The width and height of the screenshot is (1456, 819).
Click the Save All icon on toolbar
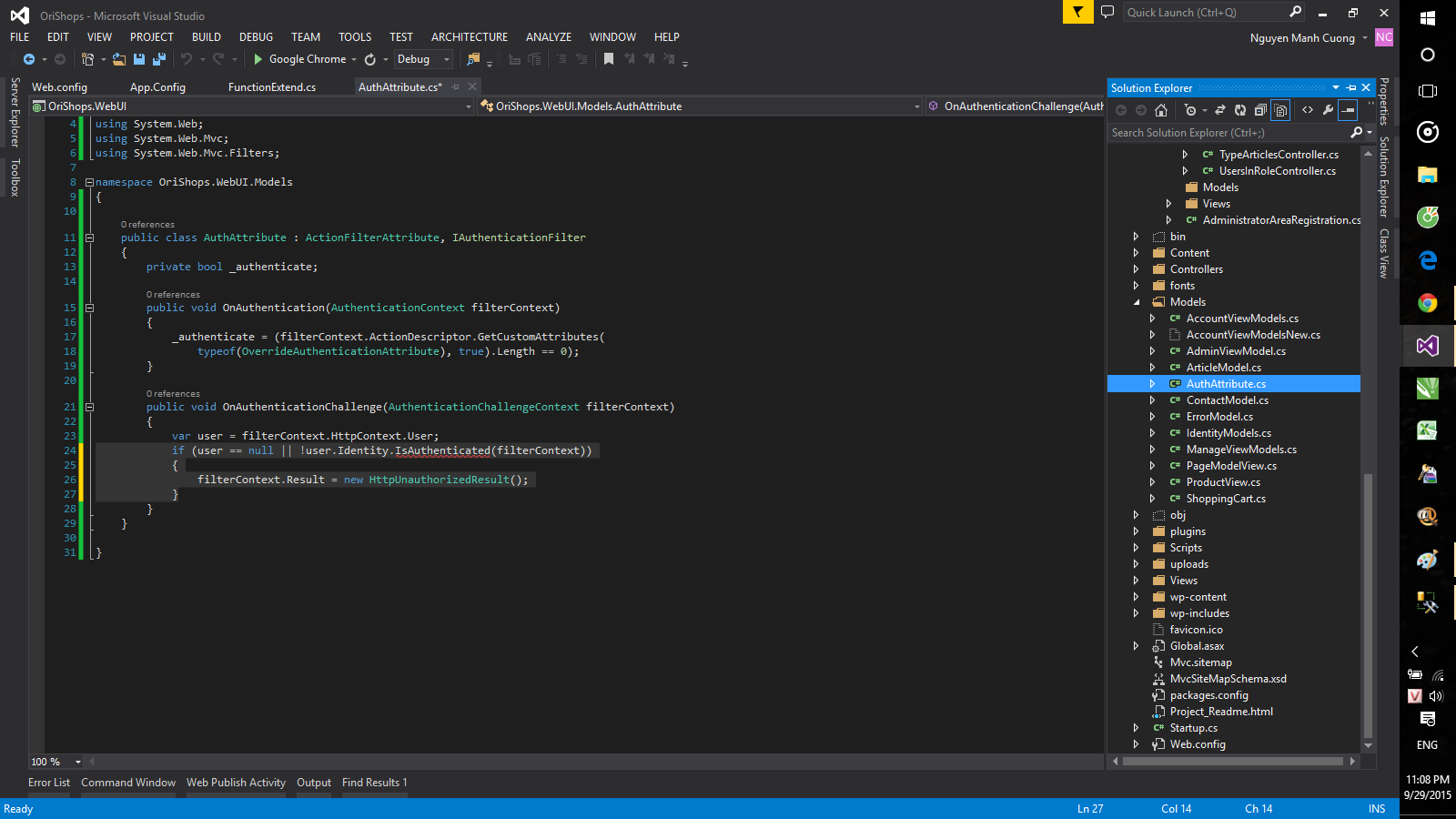tap(158, 58)
